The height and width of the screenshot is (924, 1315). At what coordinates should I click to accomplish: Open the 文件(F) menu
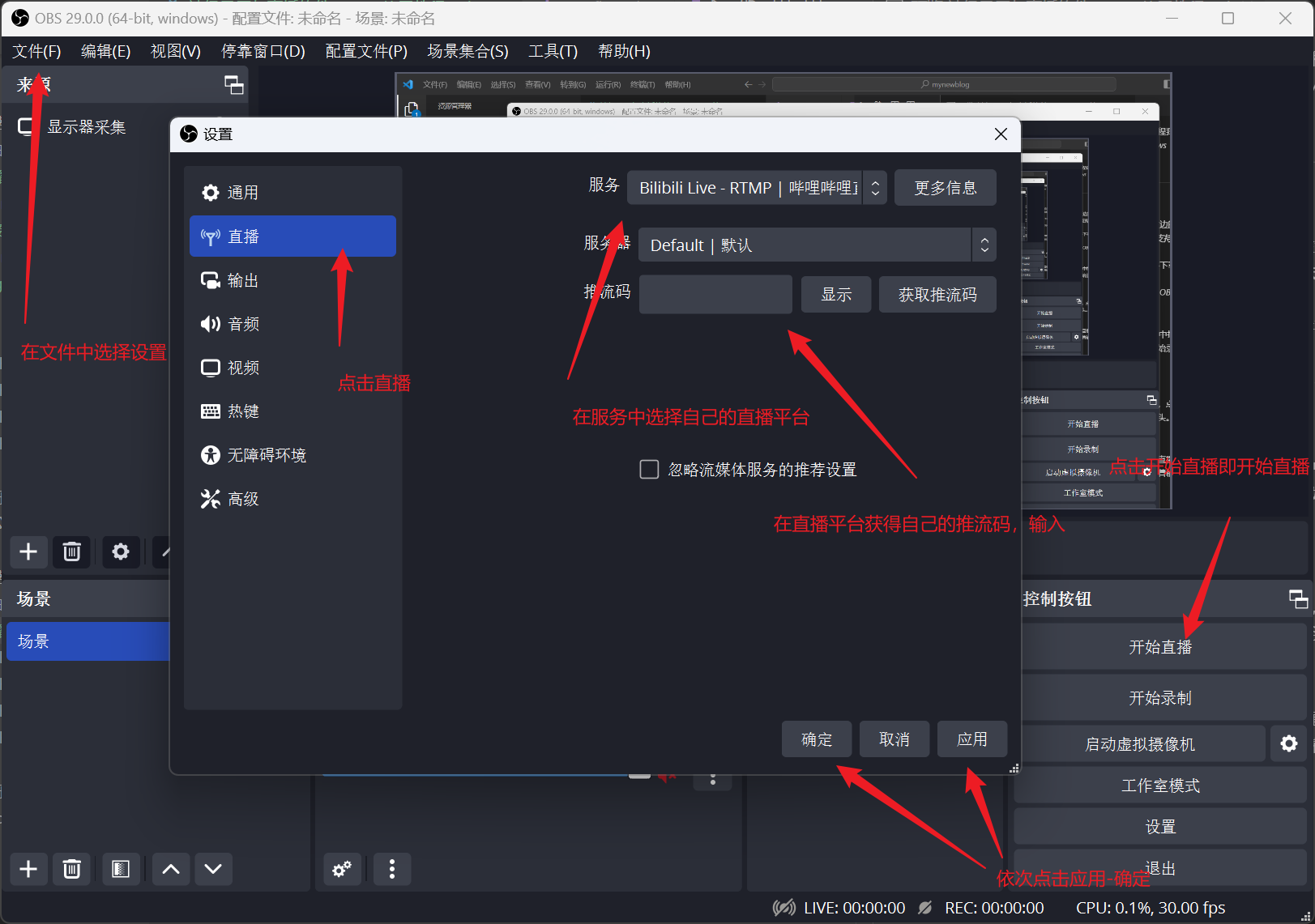tap(36, 51)
